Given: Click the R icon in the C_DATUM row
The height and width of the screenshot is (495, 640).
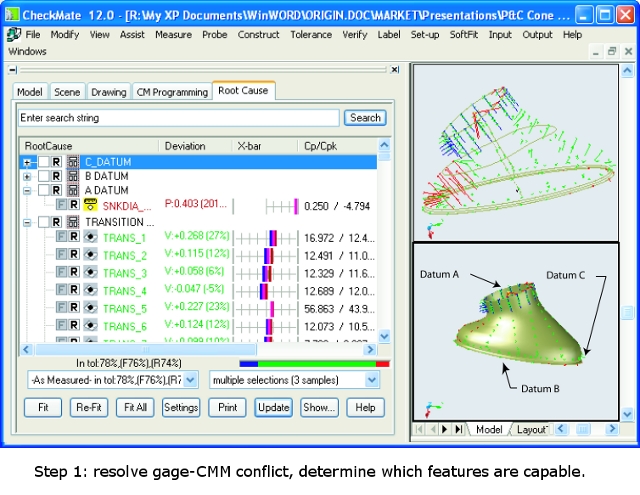Looking at the screenshot, I should pos(56,162).
